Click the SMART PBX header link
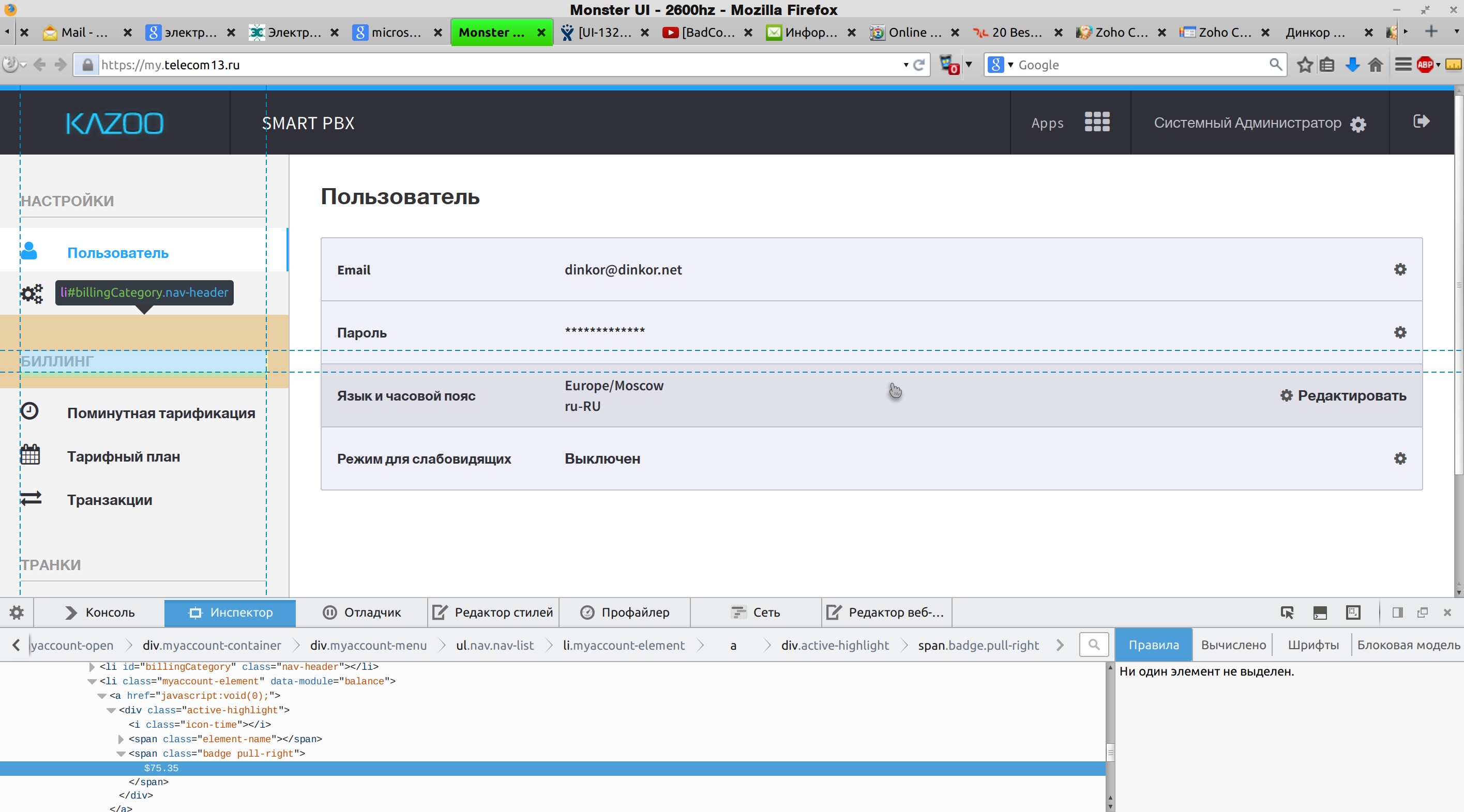The width and height of the screenshot is (1464, 812). tap(308, 122)
